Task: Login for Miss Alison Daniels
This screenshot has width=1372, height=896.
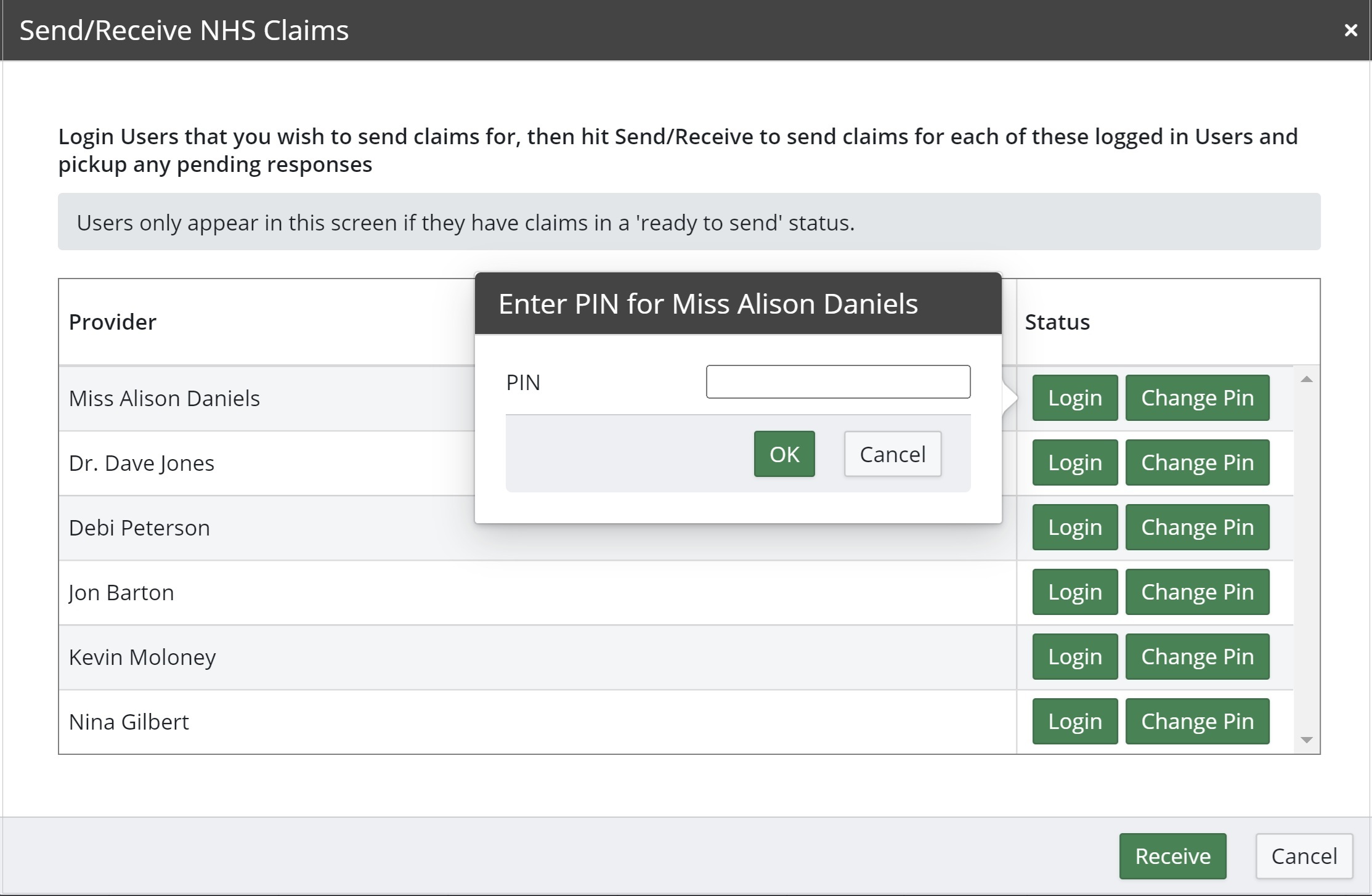Action: click(x=1075, y=398)
